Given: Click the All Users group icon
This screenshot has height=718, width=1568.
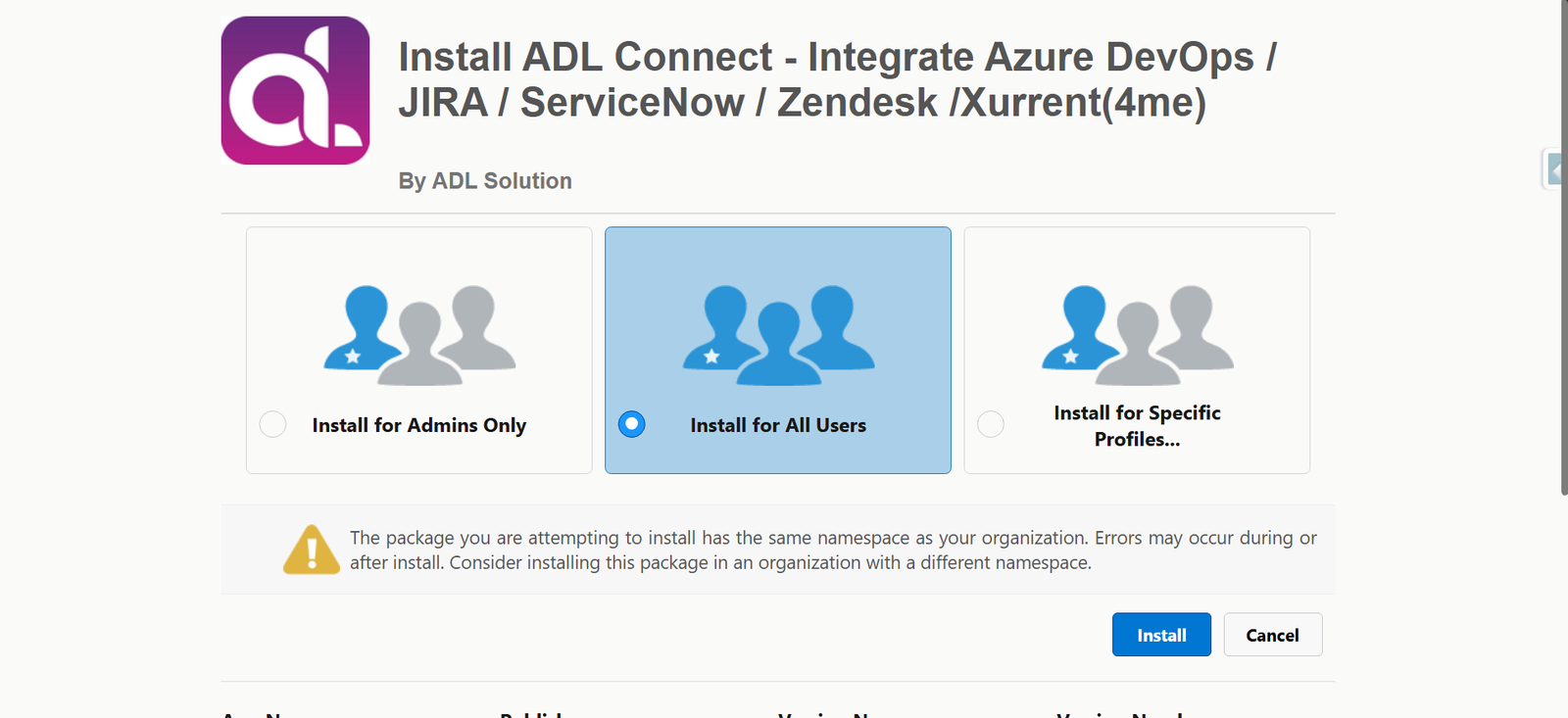Looking at the screenshot, I should point(778,335).
